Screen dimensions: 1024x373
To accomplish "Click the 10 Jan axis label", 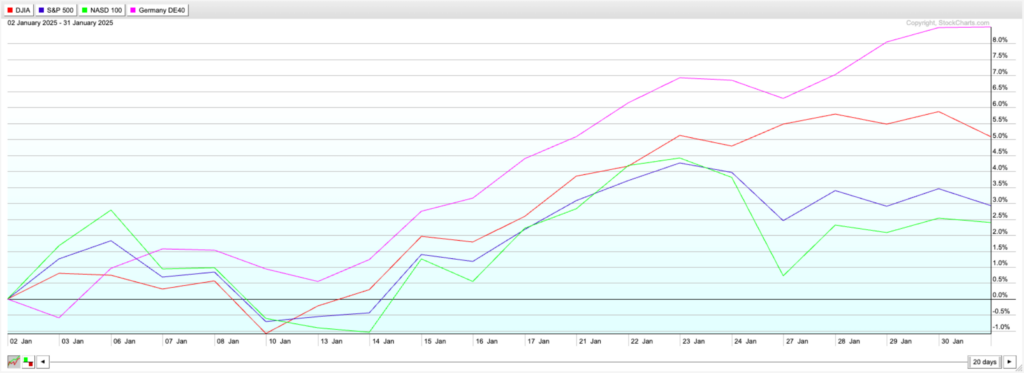I will pyautogui.click(x=279, y=341).
